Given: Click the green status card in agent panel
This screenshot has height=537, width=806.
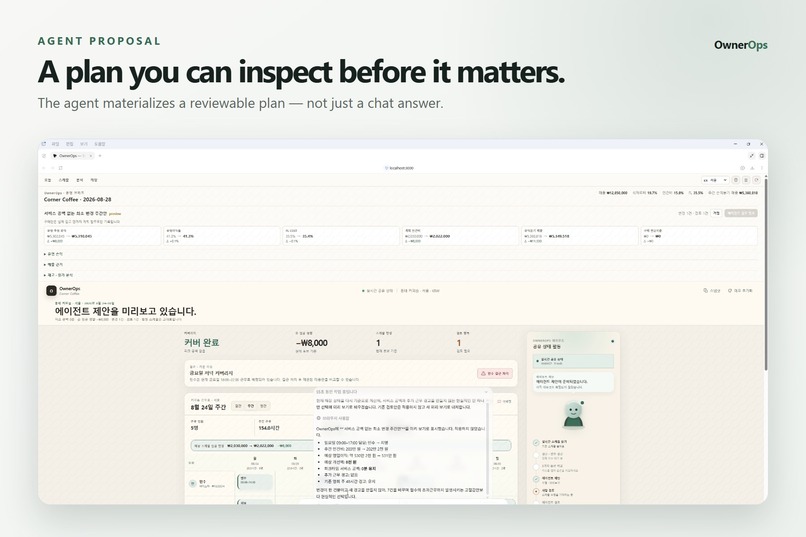Looking at the screenshot, I should click(x=573, y=361).
